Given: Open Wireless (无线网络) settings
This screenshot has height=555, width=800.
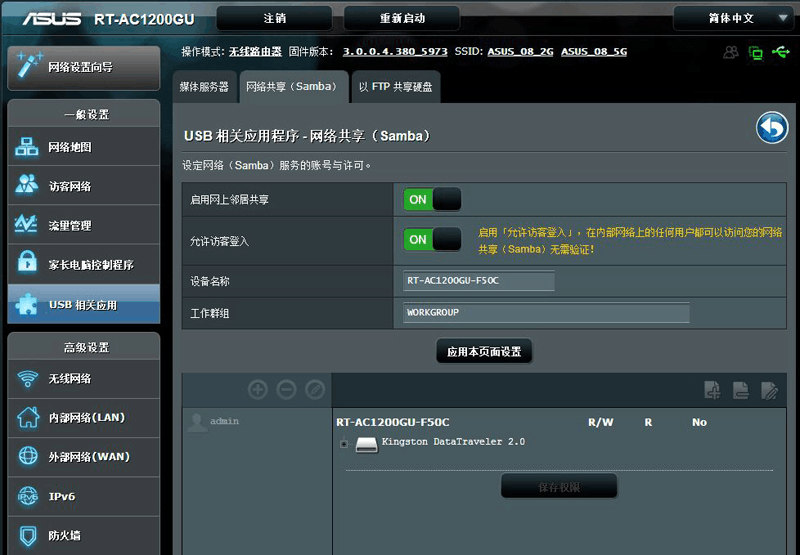Looking at the screenshot, I should pos(84,379).
